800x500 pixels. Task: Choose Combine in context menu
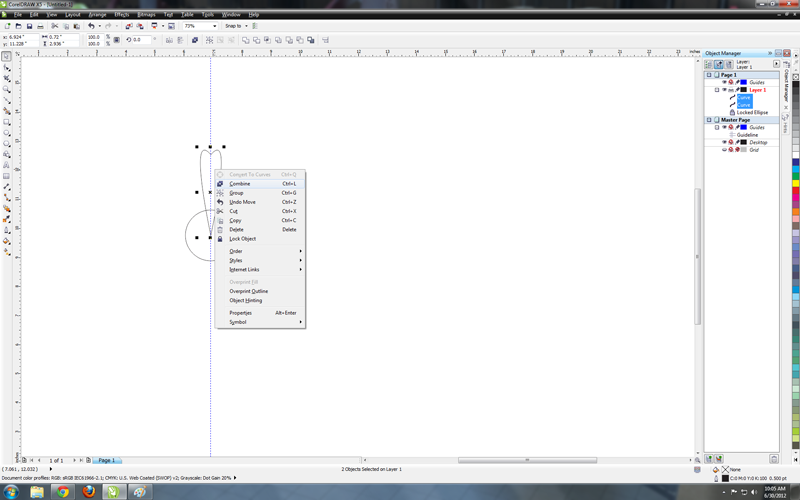(260, 184)
